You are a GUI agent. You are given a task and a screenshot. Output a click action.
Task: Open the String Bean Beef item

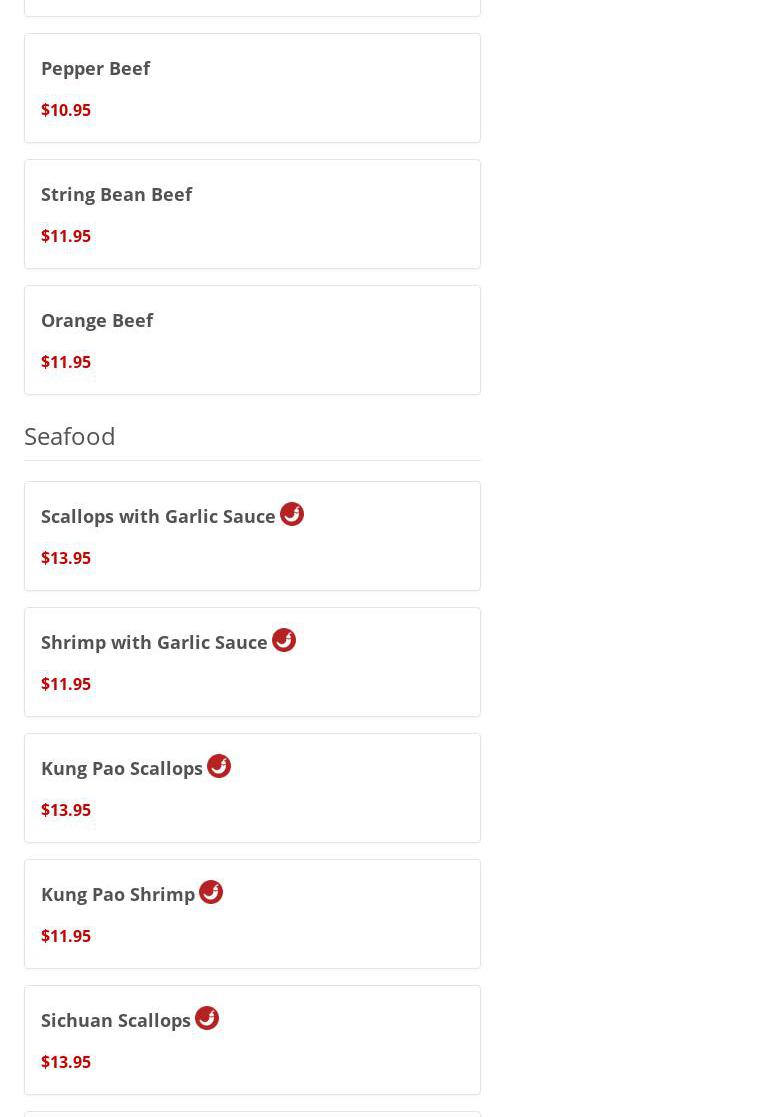point(116,194)
